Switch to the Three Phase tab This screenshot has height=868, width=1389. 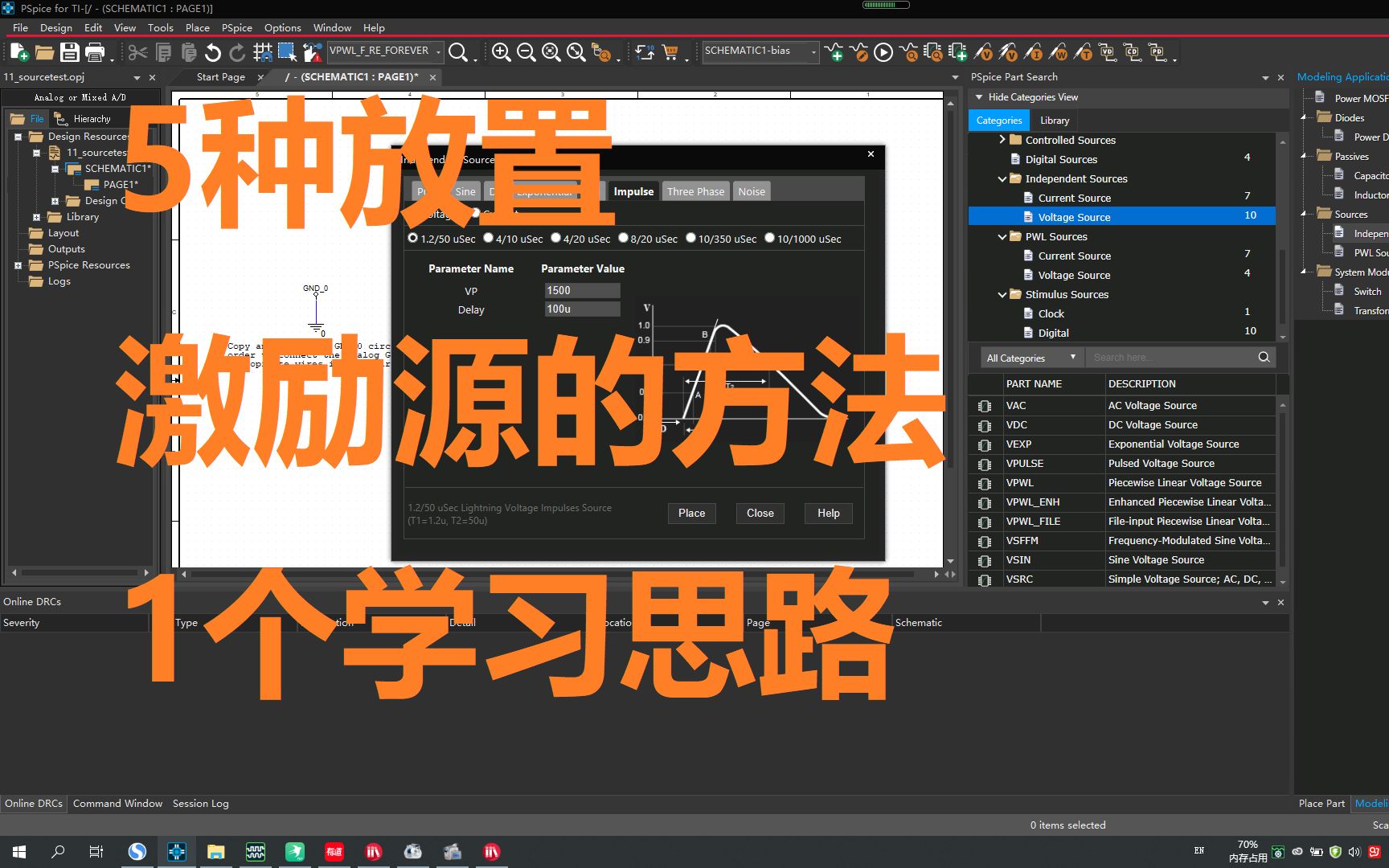coord(694,191)
